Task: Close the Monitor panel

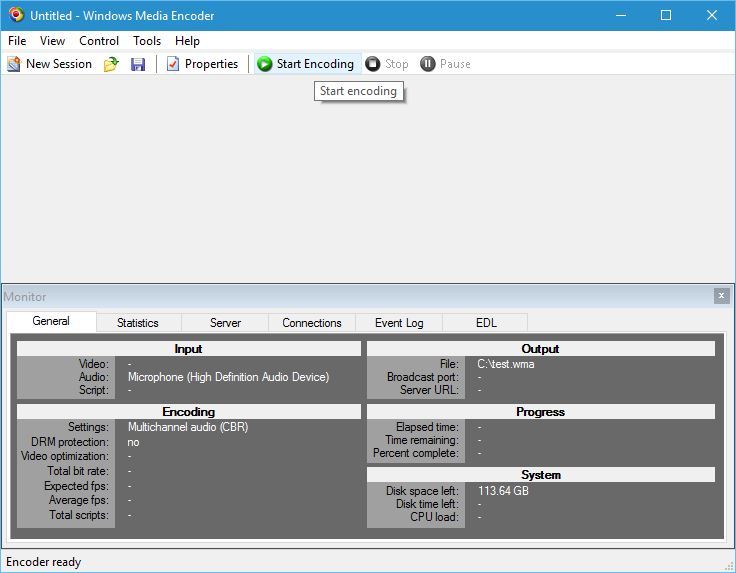Action: pos(721,296)
